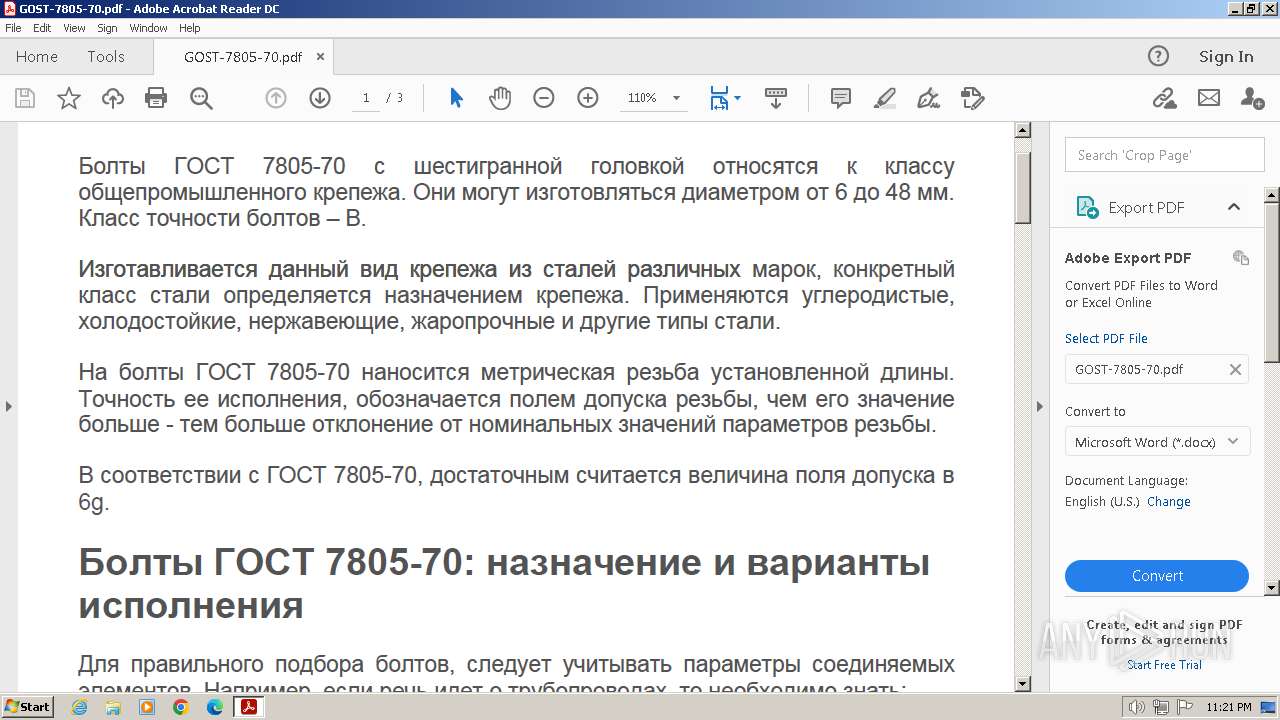The width and height of the screenshot is (1280, 720).
Task: Open the Help menu
Action: [x=189, y=28]
